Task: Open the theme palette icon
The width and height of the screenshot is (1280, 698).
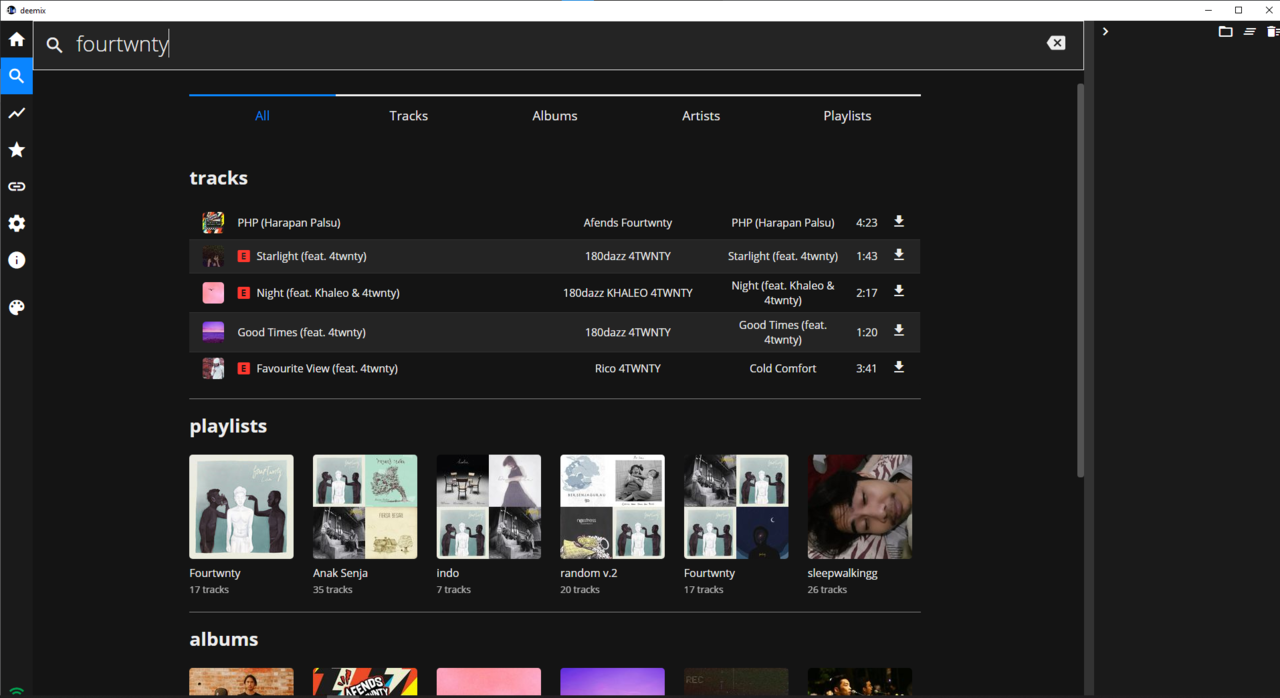Action: (x=16, y=307)
